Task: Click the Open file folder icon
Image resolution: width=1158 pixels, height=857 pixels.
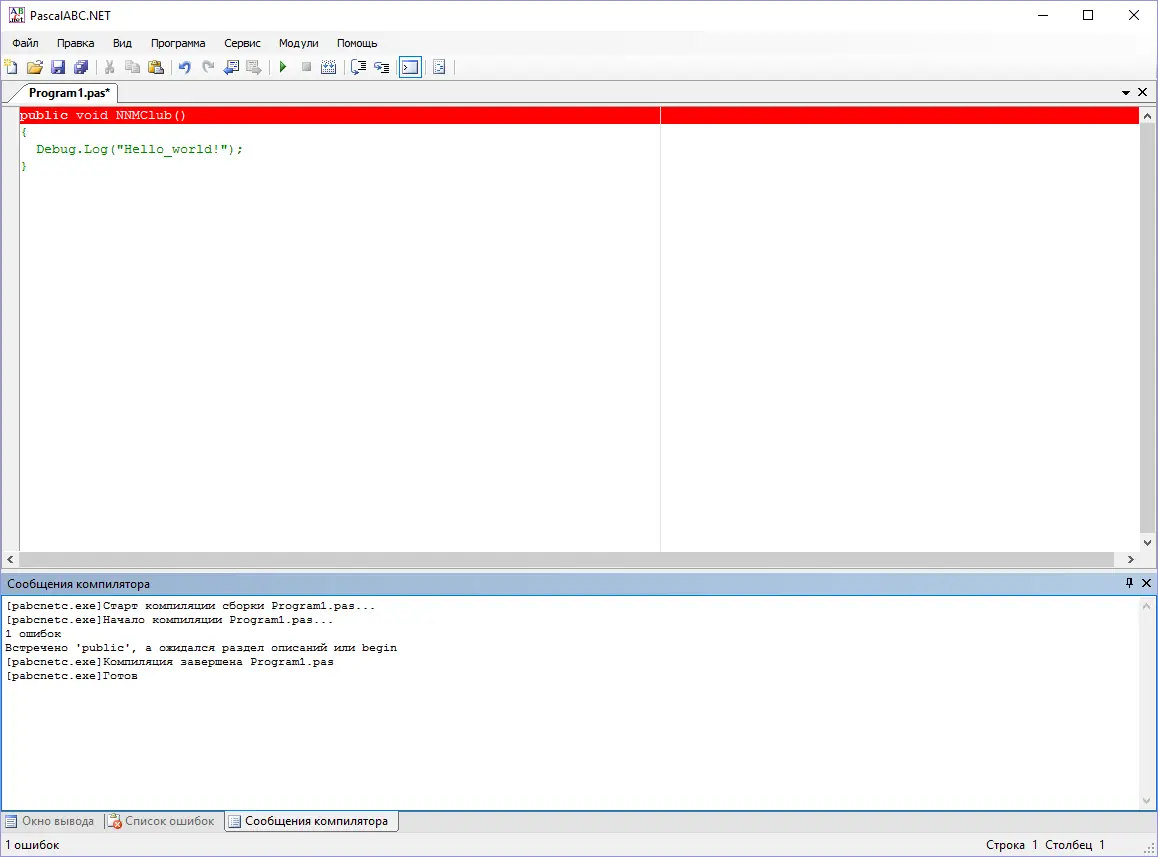Action: (x=35, y=67)
